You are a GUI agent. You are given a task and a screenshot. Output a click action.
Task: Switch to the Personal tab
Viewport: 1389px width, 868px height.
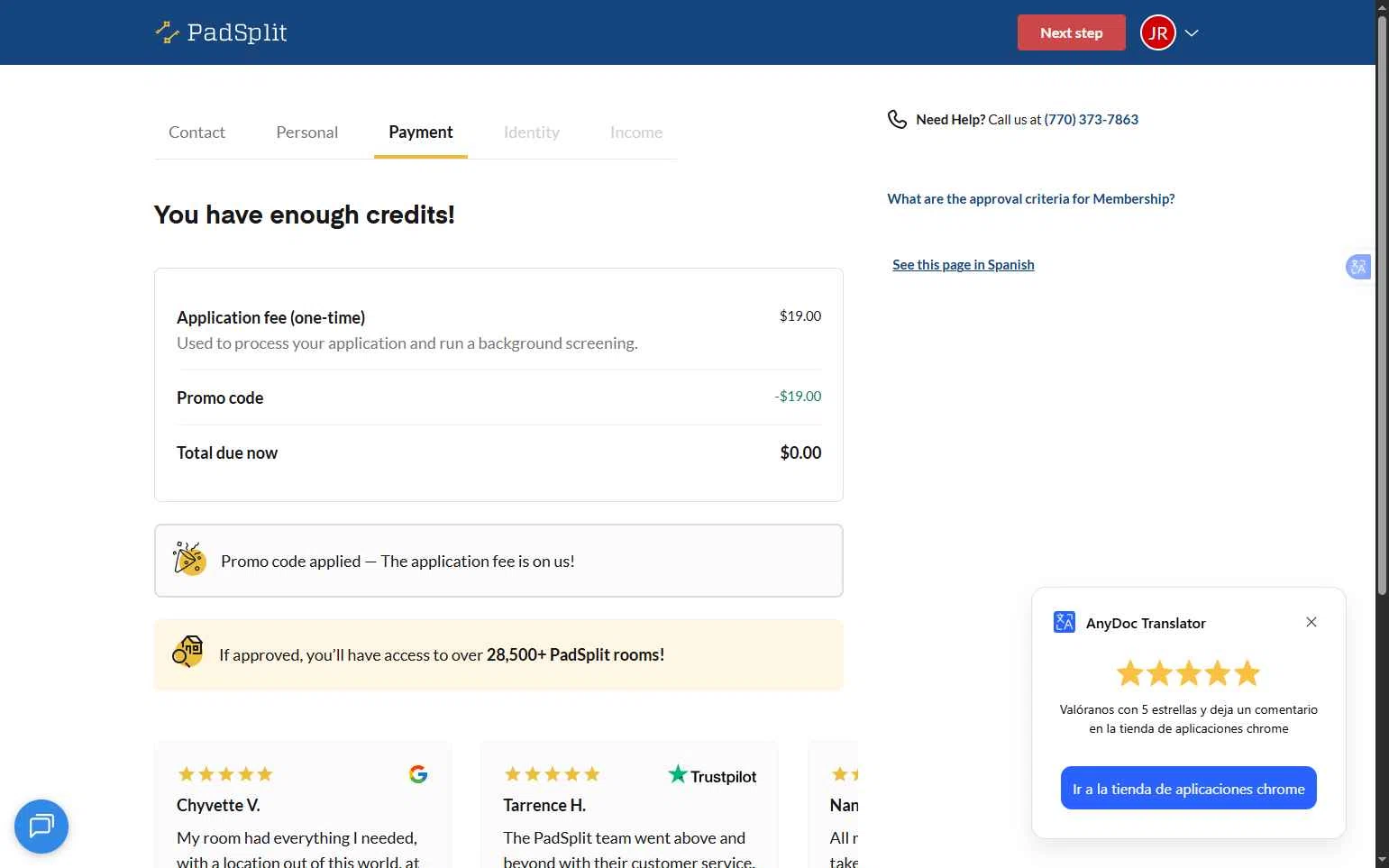[x=306, y=132]
